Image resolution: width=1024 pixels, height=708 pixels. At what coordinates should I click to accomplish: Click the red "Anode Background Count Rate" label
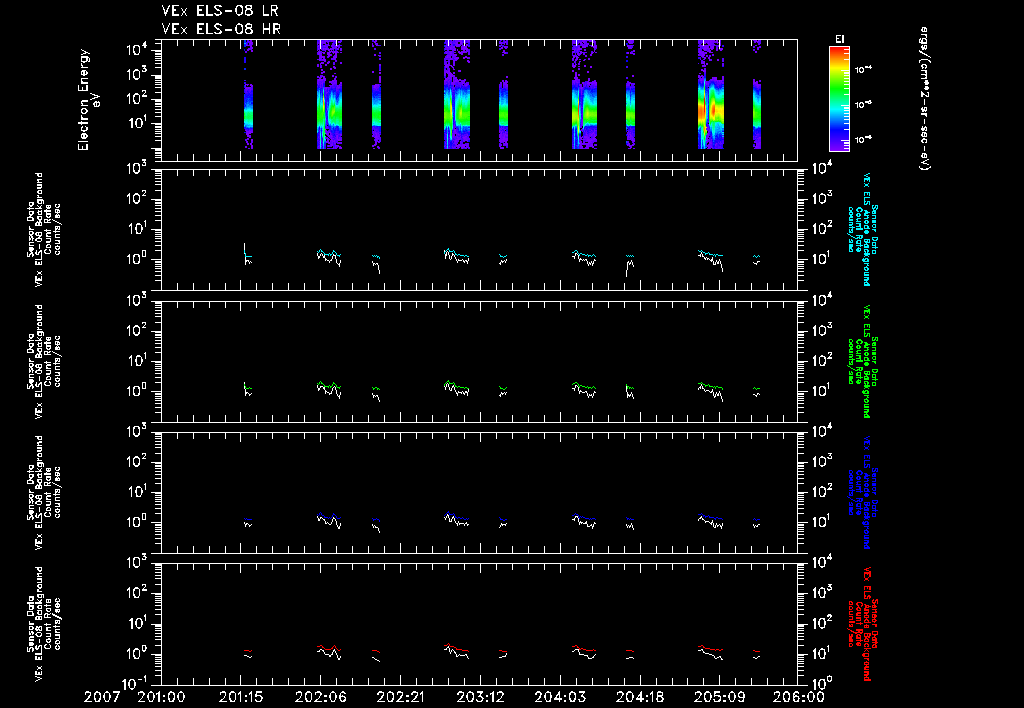(x=863, y=624)
